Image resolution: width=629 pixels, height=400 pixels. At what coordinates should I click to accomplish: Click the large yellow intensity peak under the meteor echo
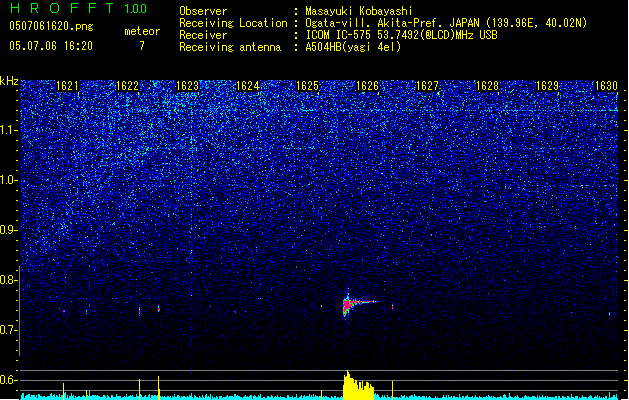click(x=358, y=386)
